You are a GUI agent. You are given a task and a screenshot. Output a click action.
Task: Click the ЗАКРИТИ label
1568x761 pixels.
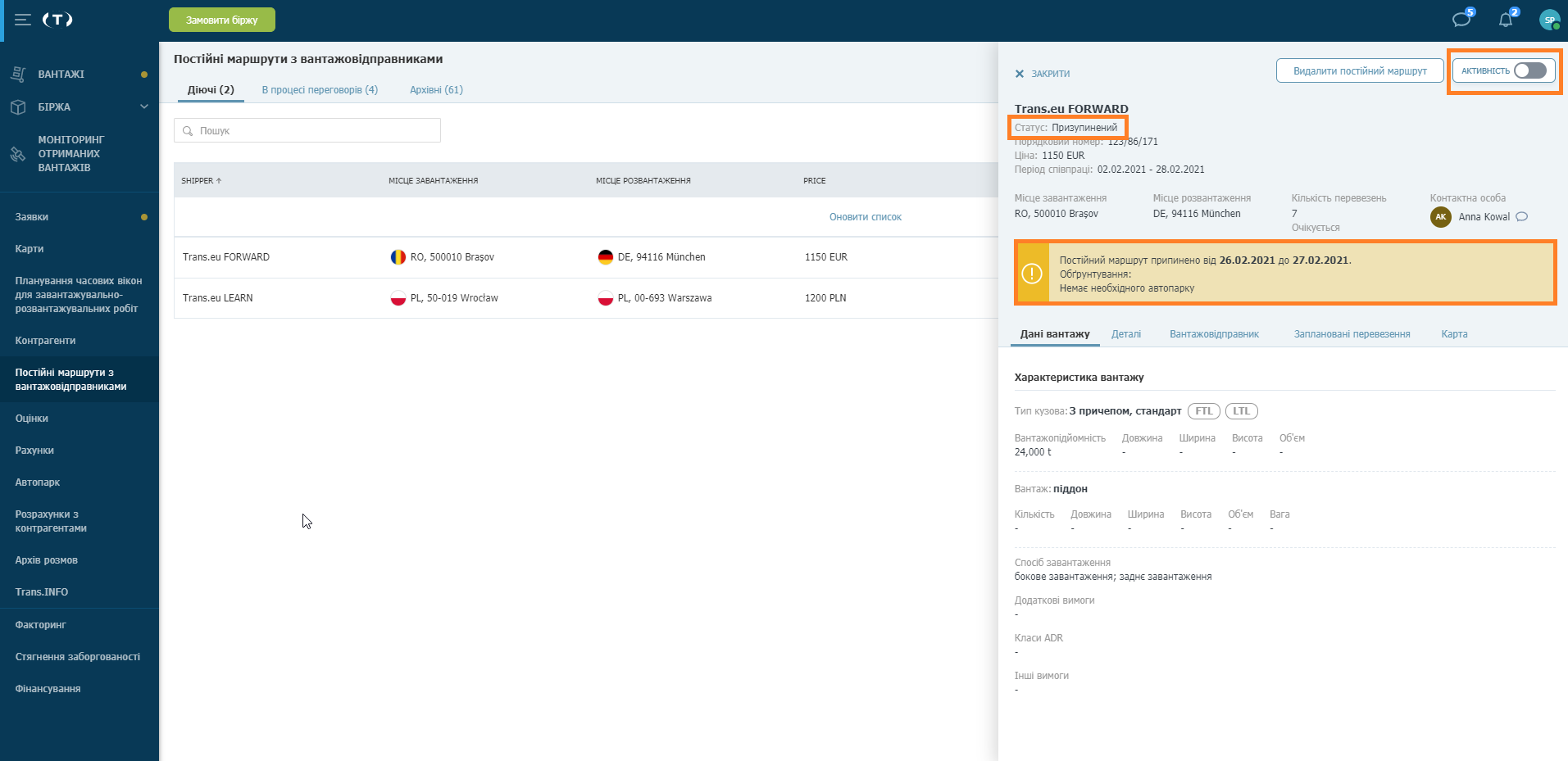[x=1050, y=74]
